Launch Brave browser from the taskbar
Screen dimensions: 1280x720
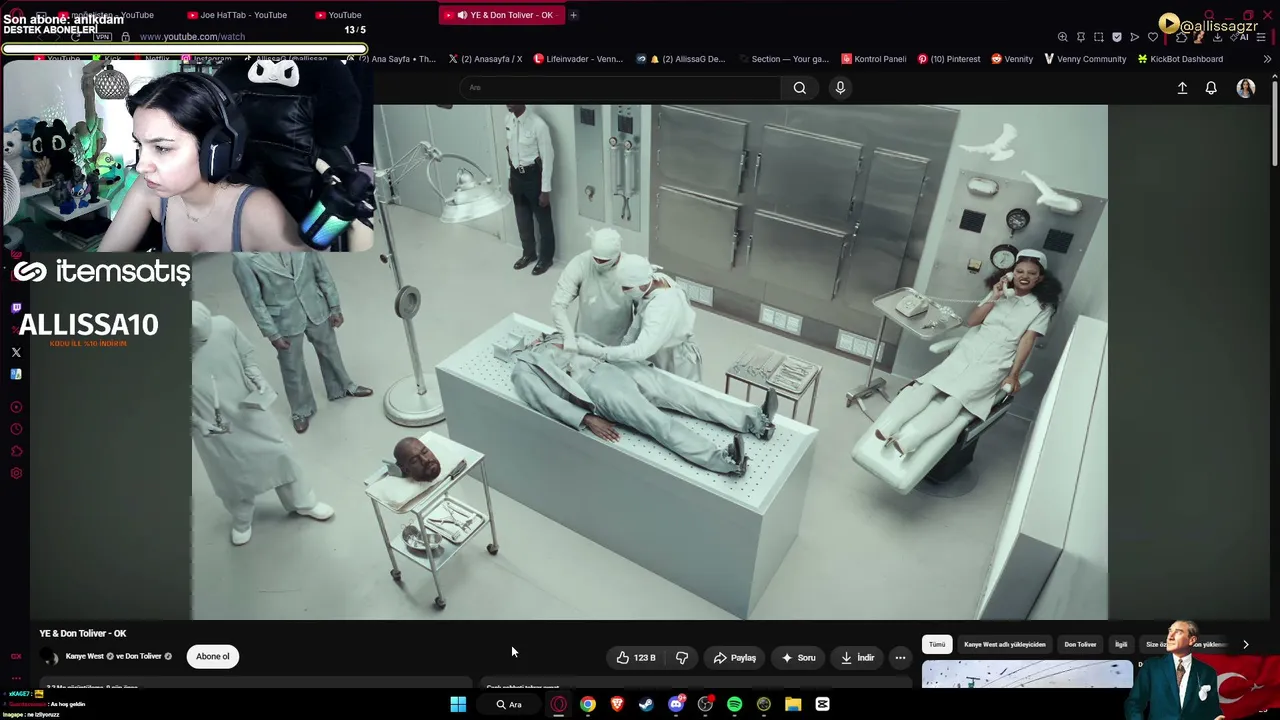tap(617, 704)
